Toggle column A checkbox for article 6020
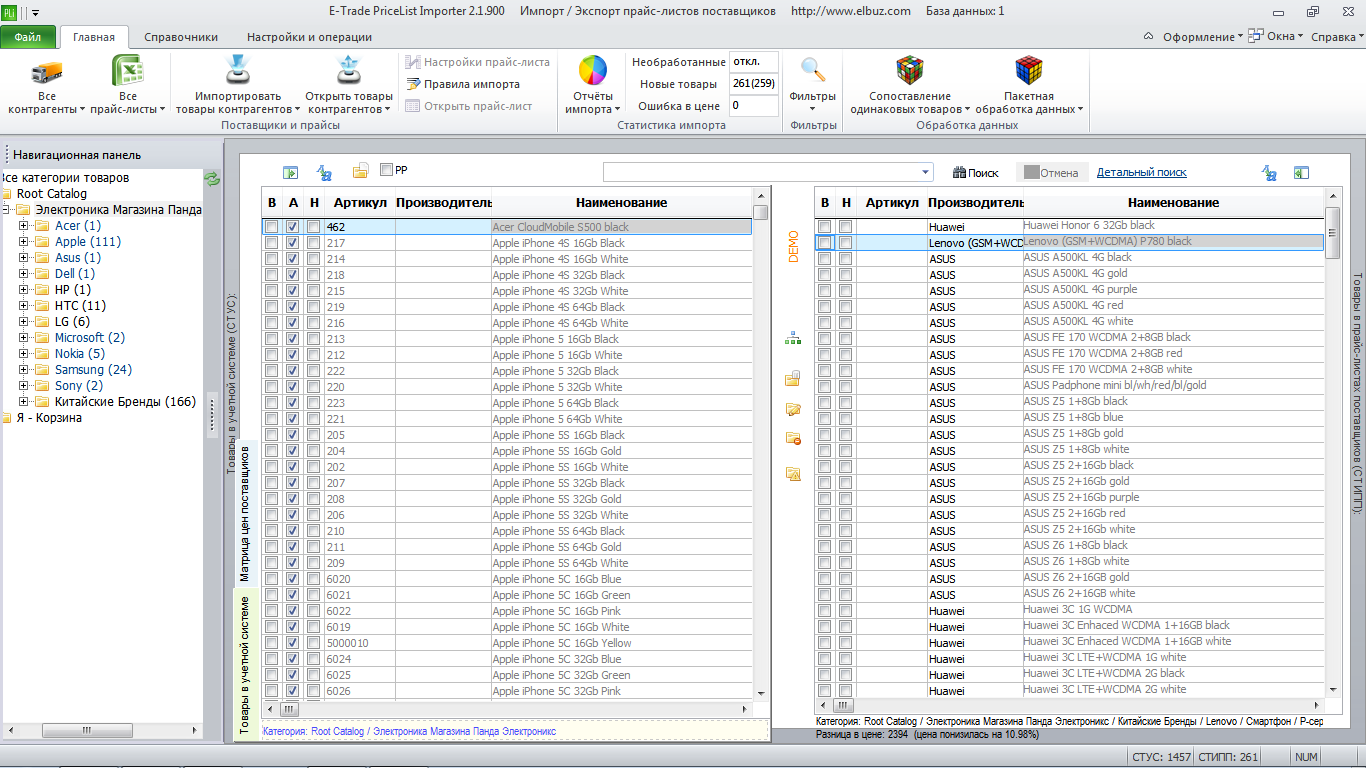This screenshot has width=1366, height=768. (x=293, y=579)
